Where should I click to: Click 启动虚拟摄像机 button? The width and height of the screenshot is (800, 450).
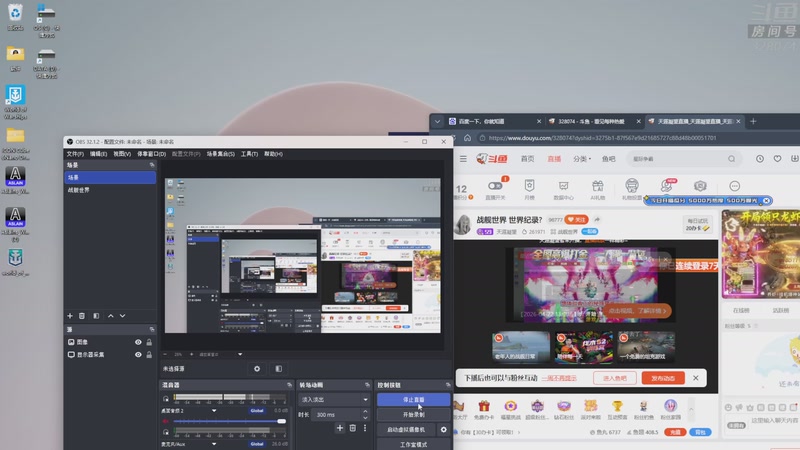click(x=406, y=430)
